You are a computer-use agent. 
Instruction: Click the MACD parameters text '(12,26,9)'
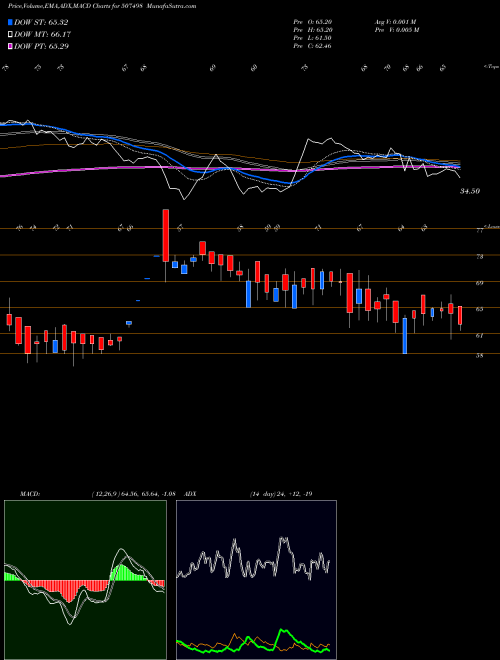click(106, 494)
